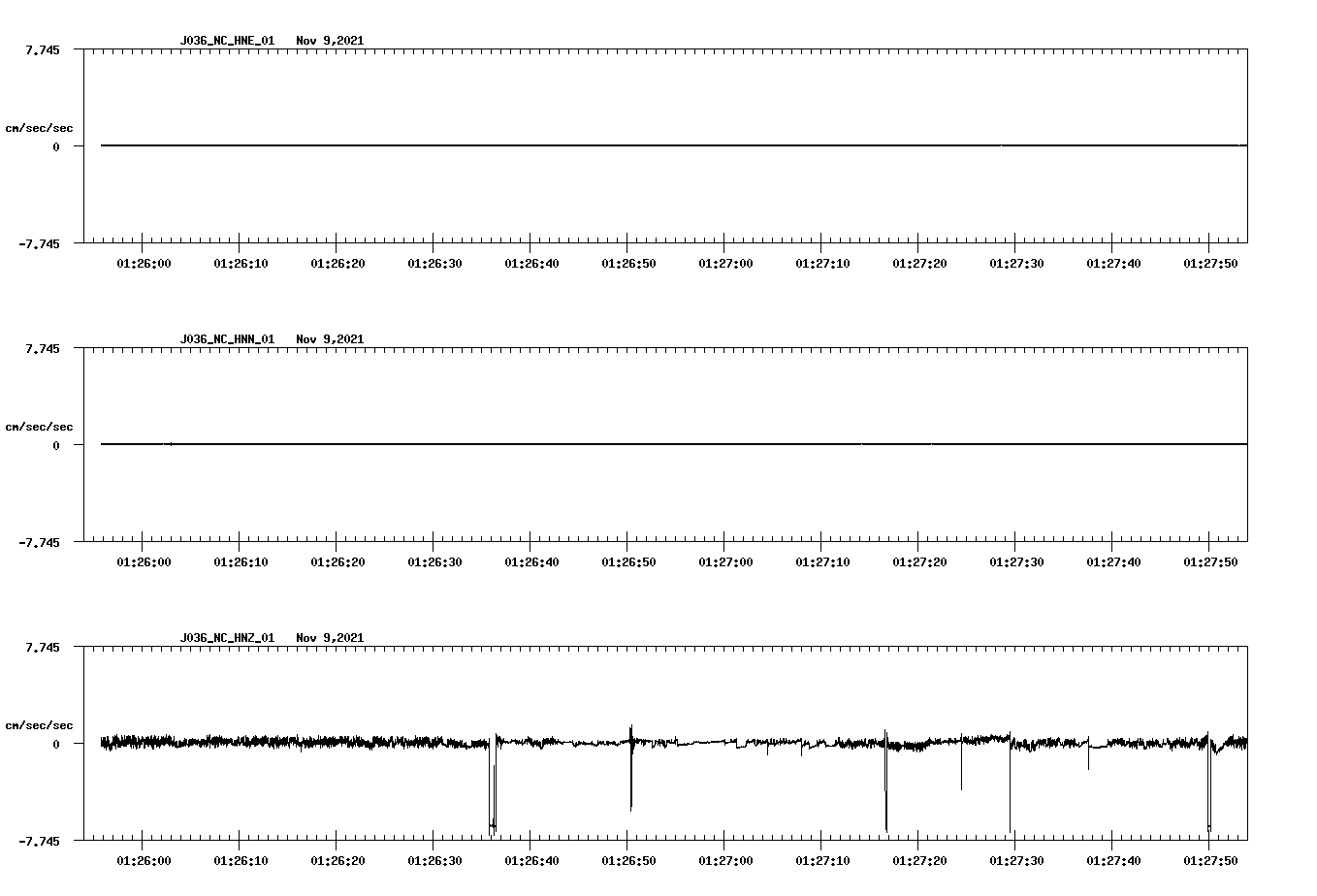Viewport: 1317px width, 896px height.
Task: Click the J036_NC_HNZ_01 plot title
Action: tap(227, 638)
